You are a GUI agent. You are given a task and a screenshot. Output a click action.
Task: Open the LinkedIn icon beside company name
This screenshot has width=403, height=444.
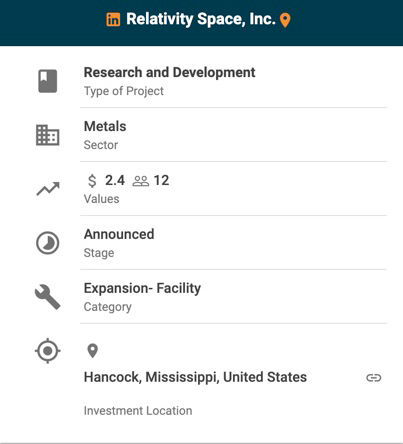tap(113, 19)
